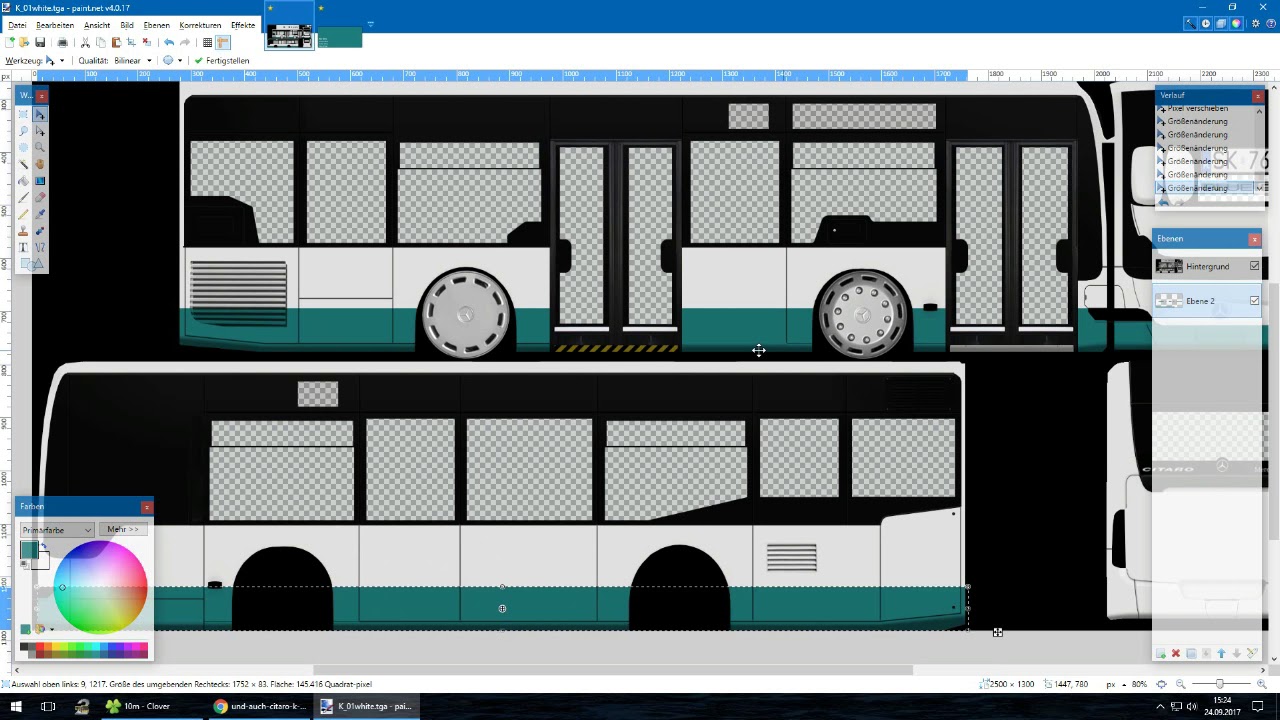1280x720 pixels.
Task: Select the Pencil tool
Action: coord(24,214)
